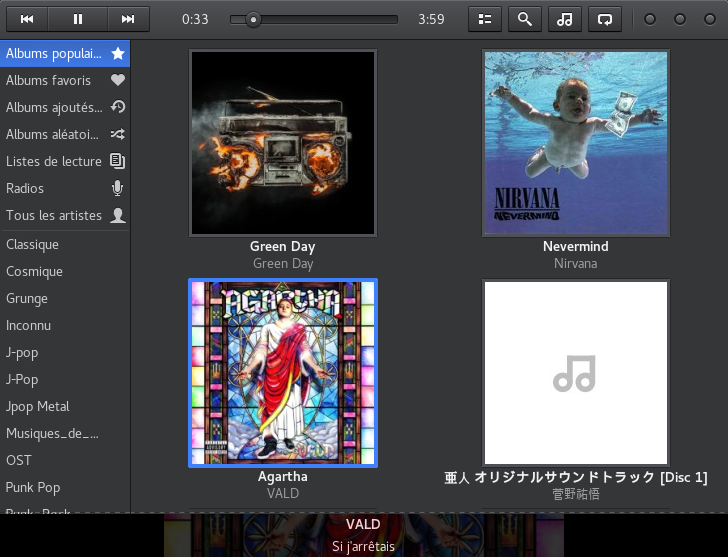Open the Nevermind album cover

point(576,143)
